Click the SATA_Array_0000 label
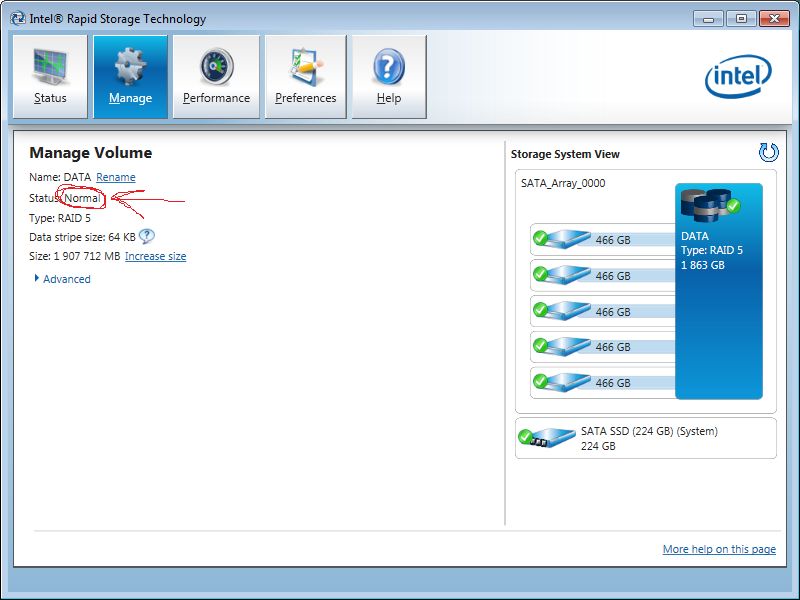 pyautogui.click(x=563, y=183)
